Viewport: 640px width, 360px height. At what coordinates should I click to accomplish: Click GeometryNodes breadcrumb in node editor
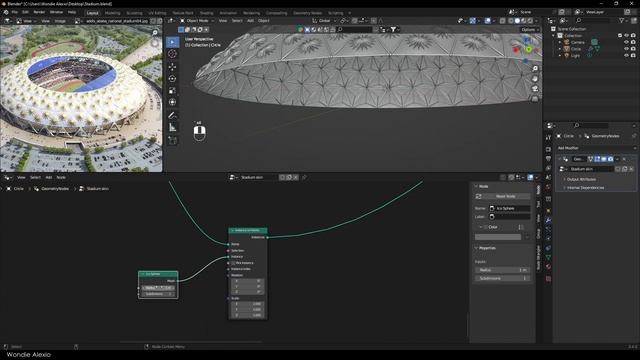click(x=55, y=189)
